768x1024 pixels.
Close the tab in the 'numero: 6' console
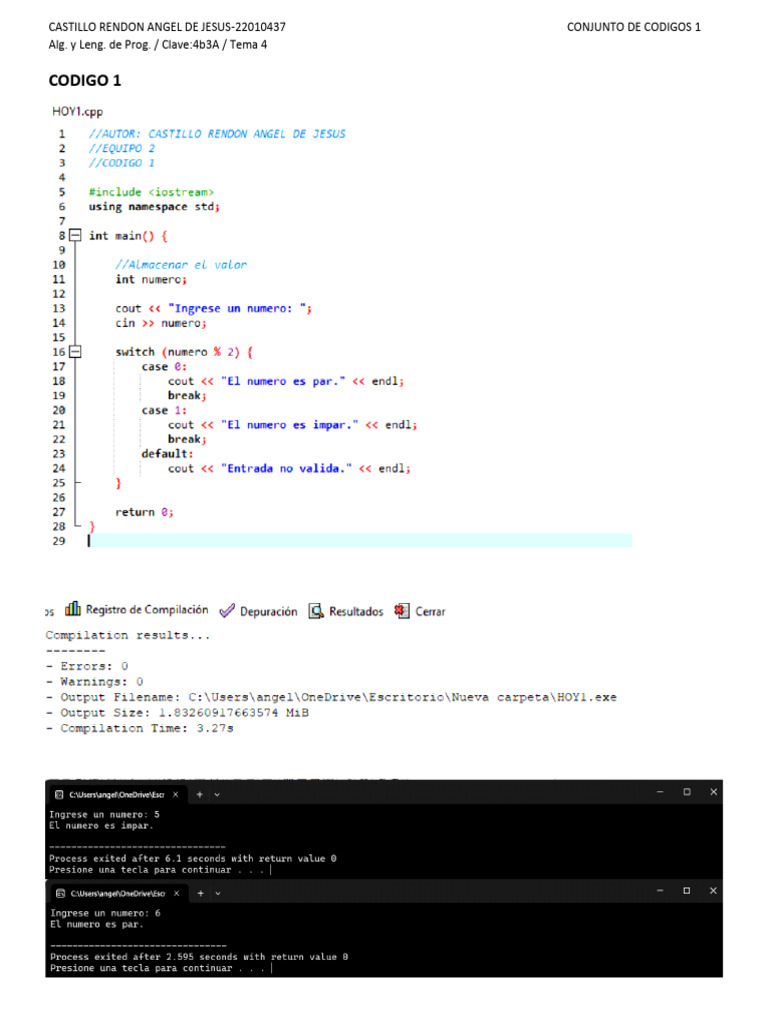(x=176, y=893)
